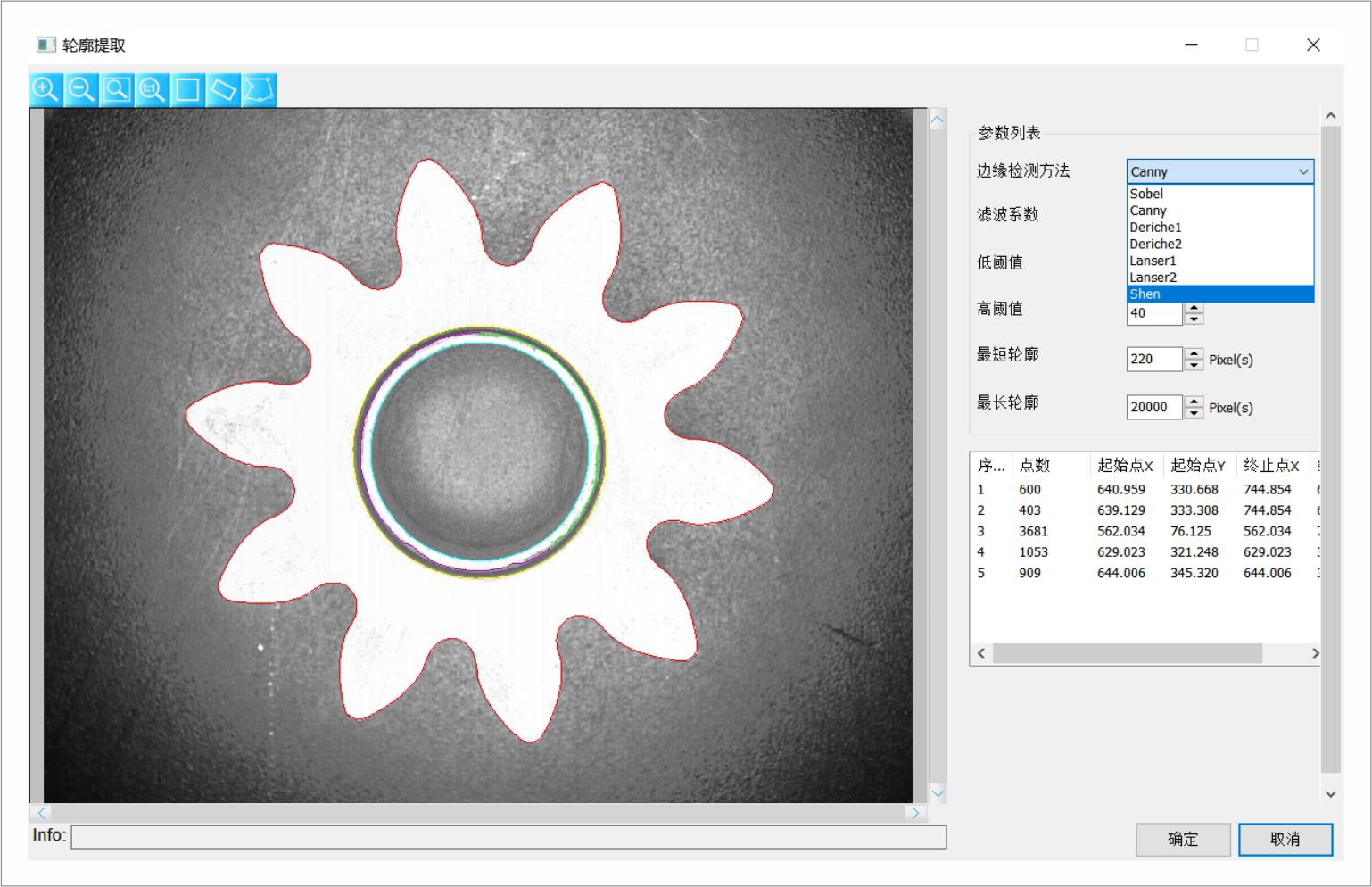
Task: Choose Sobel from the edge method list
Action: click(x=1146, y=194)
